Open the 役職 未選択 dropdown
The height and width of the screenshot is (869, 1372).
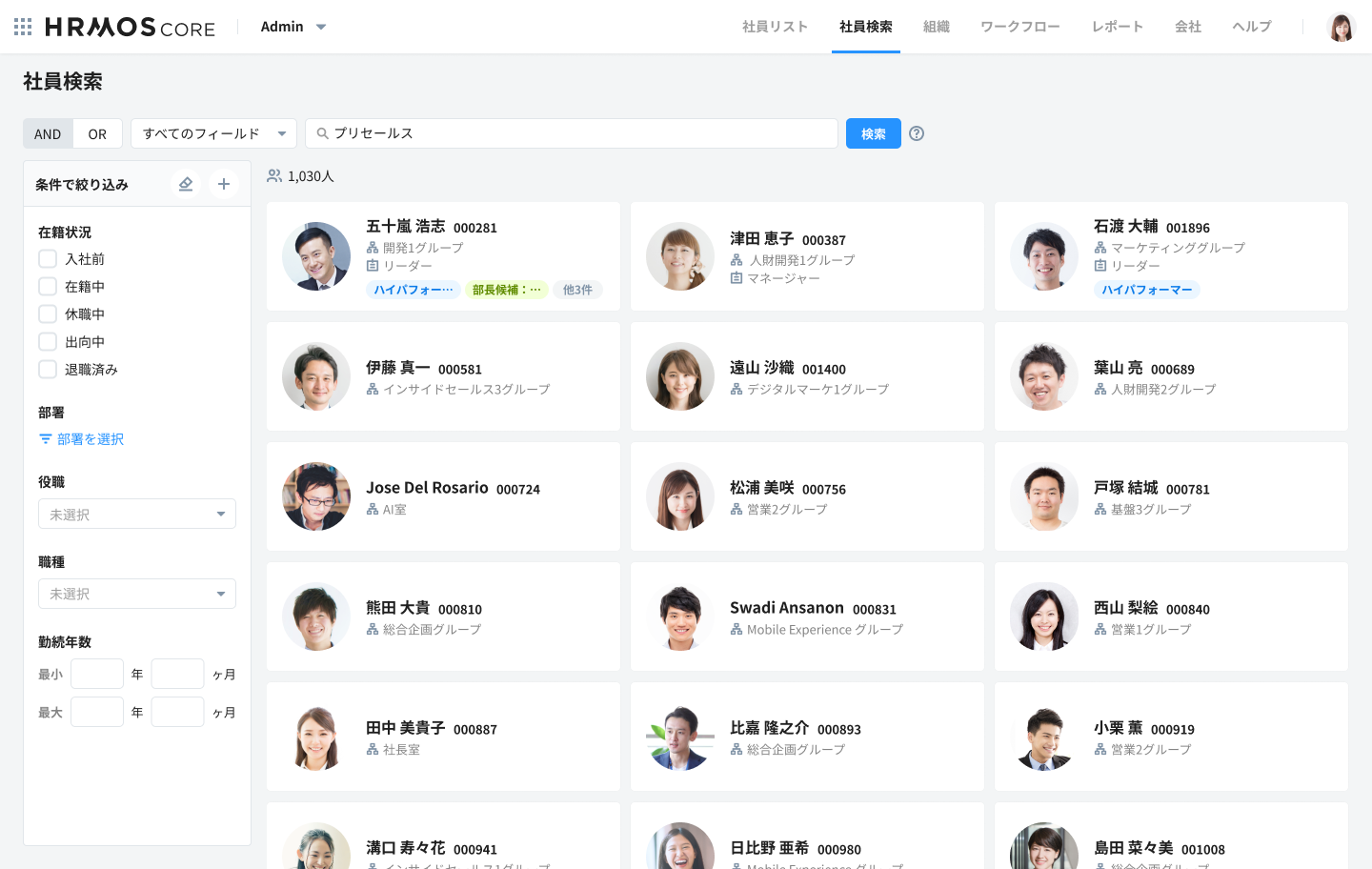[136, 514]
